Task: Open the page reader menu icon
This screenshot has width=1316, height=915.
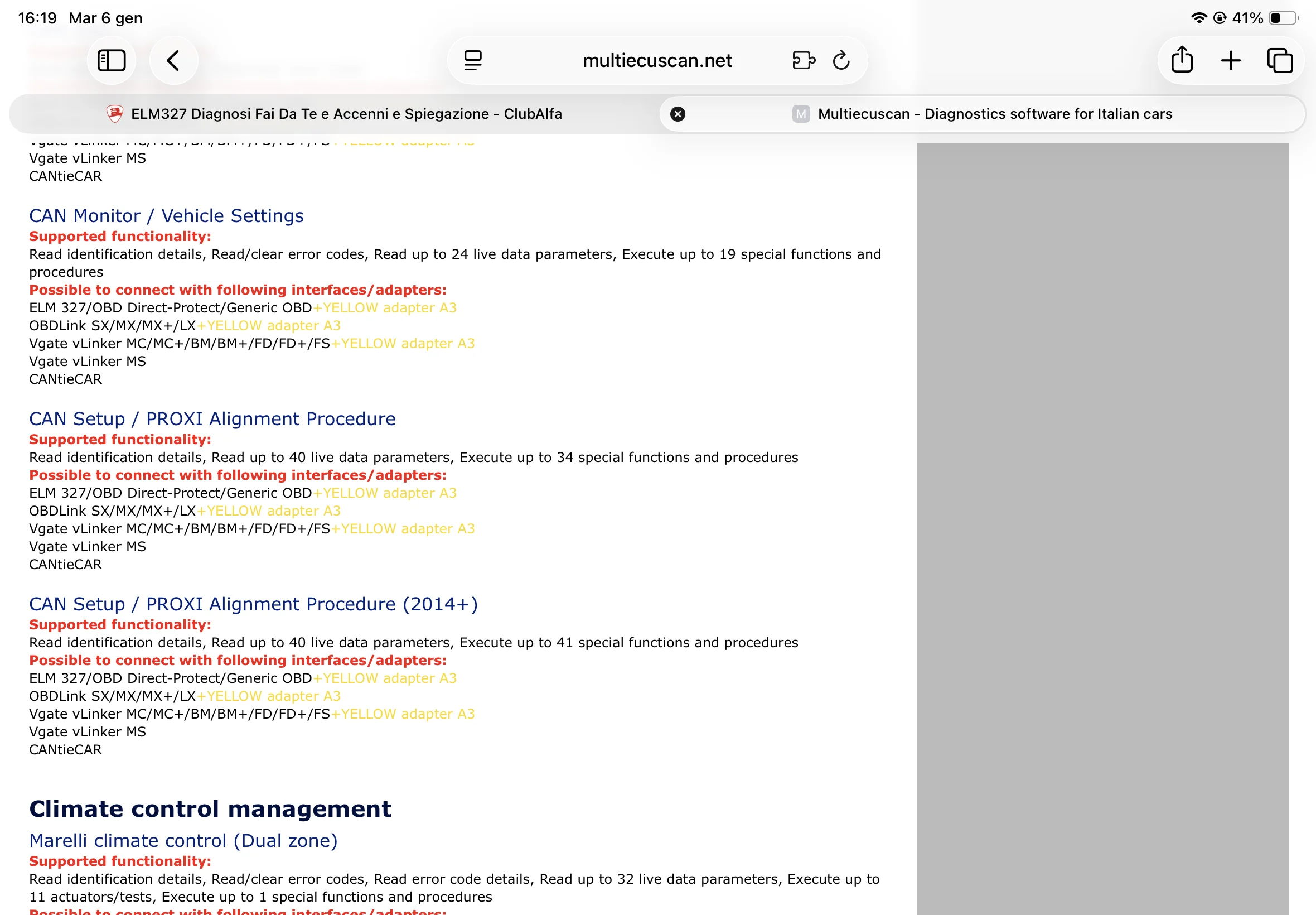Action: (x=473, y=60)
